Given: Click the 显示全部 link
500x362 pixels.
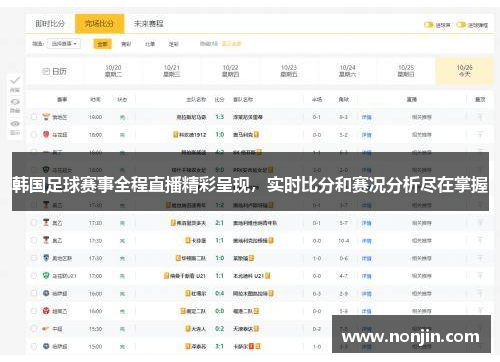Looking at the screenshot, I should 231,44.
